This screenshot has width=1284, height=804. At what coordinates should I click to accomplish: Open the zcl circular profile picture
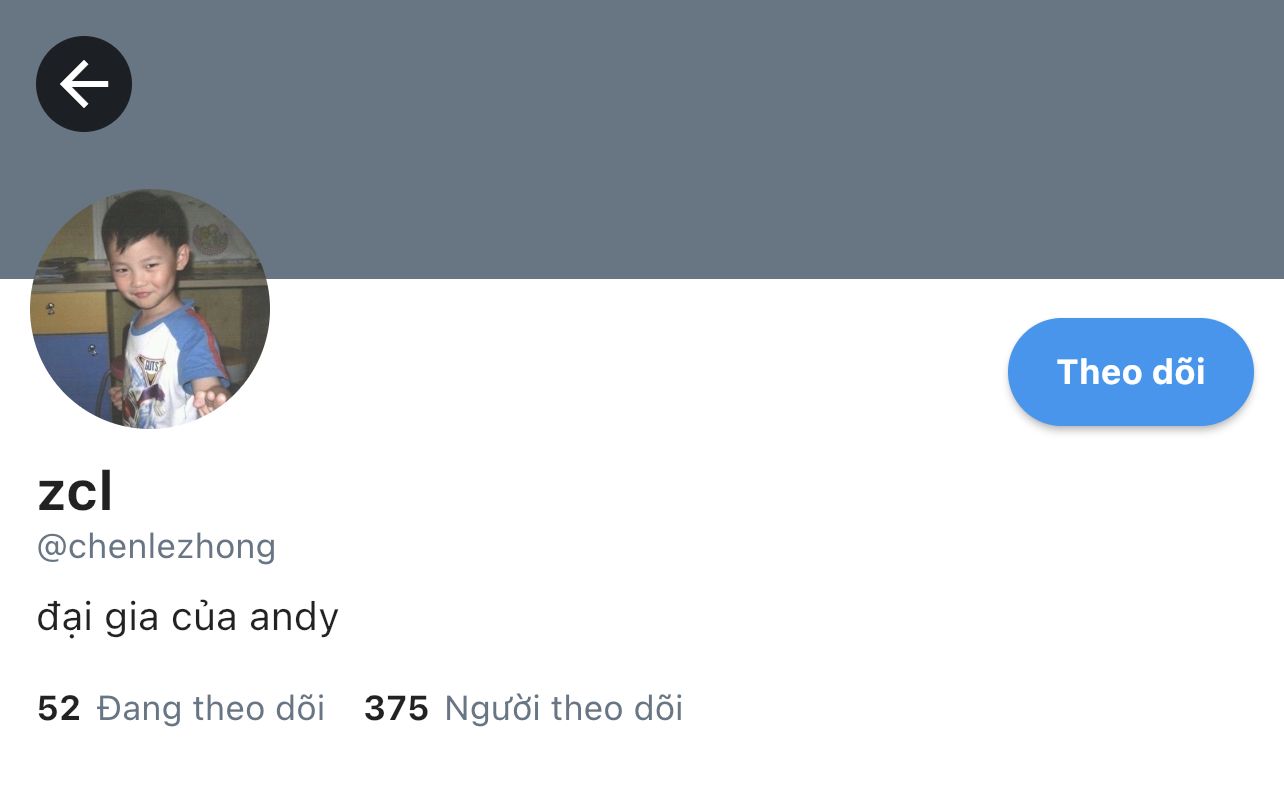(150, 309)
